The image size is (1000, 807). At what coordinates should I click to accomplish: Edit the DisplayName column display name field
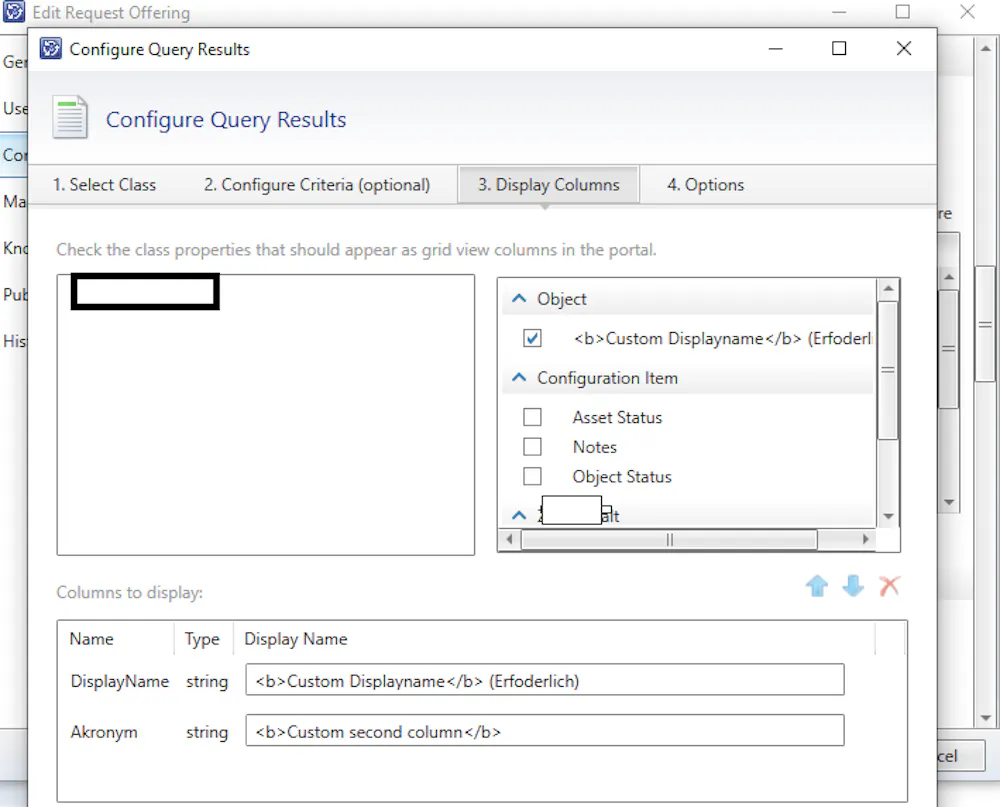pos(545,680)
